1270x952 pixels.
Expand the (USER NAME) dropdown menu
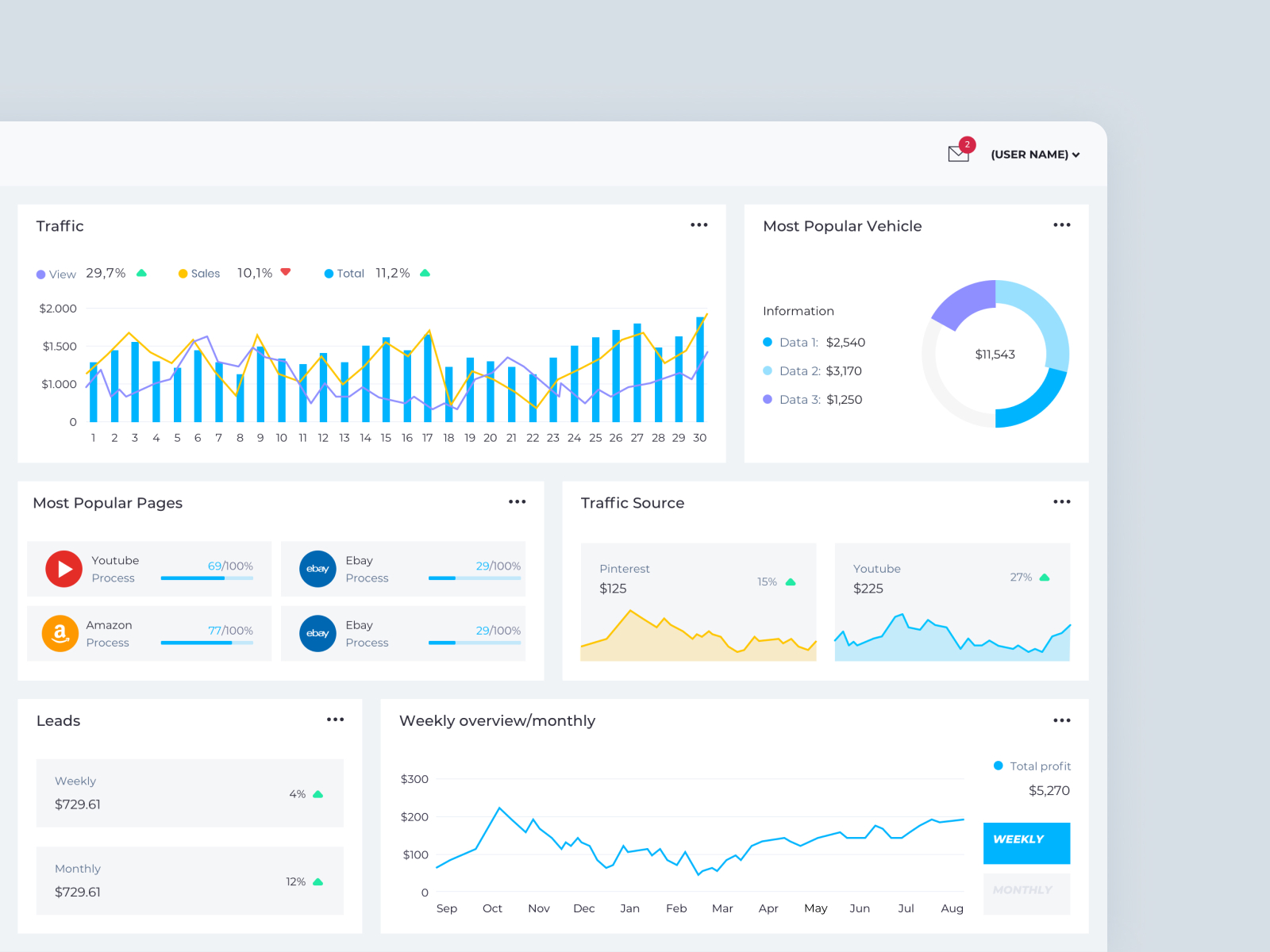click(x=1035, y=155)
